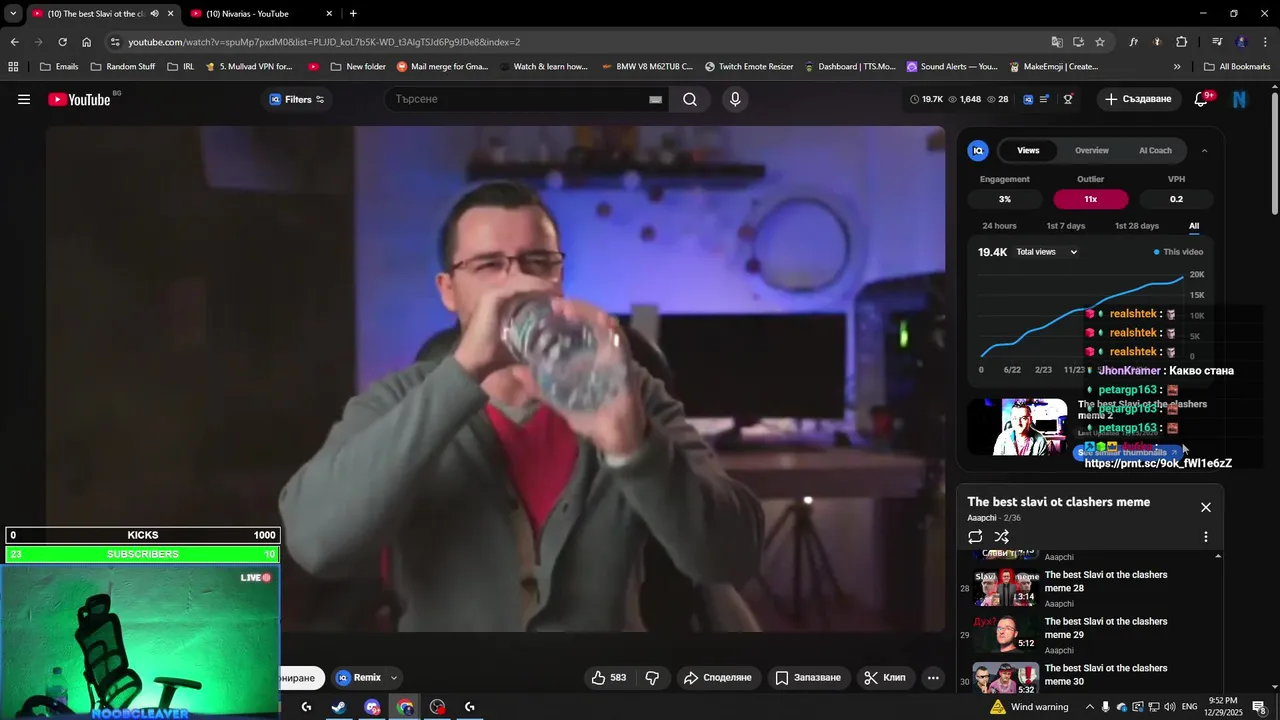This screenshot has width=1280, height=720.
Task: Select the 1st 28 days range
Action: 1137,226
